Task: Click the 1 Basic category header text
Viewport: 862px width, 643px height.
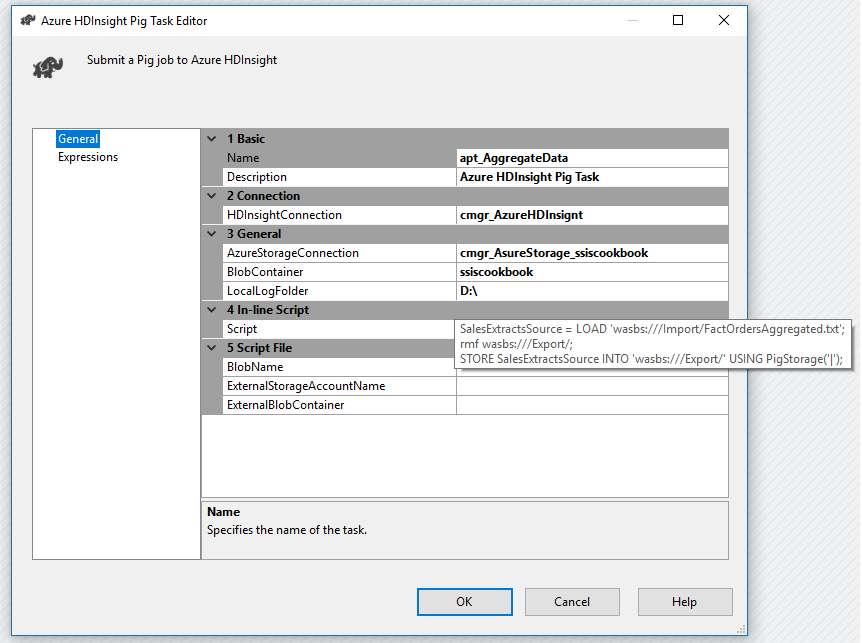Action: click(246, 139)
